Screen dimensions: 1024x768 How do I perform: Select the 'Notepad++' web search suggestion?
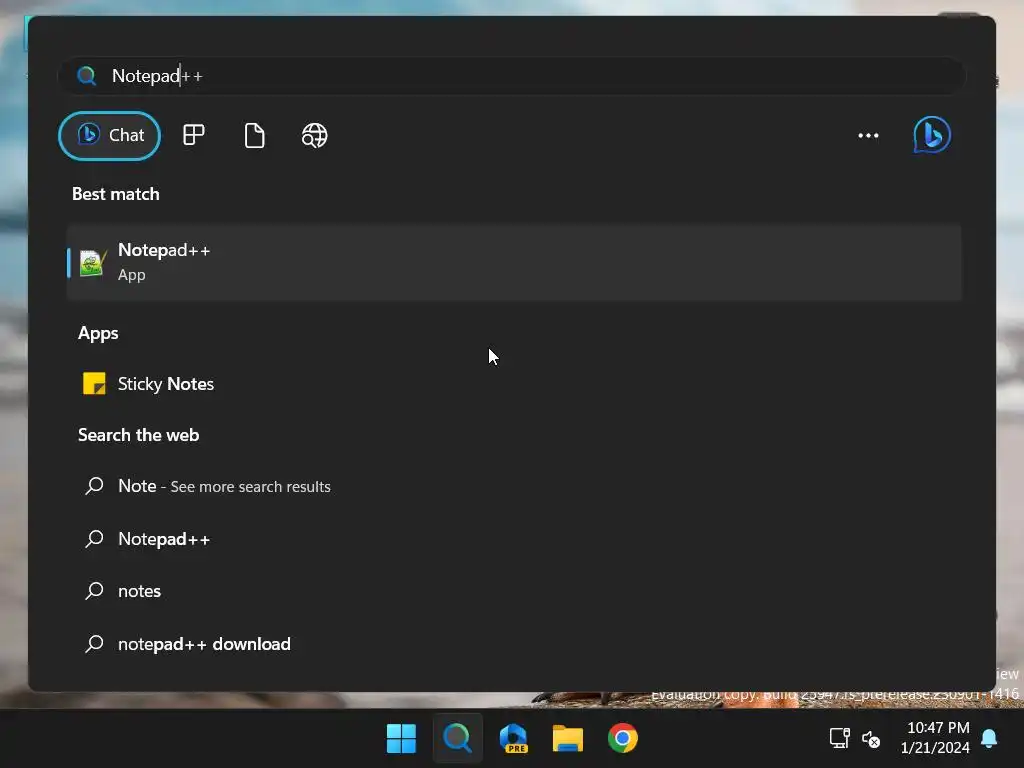[514, 539]
